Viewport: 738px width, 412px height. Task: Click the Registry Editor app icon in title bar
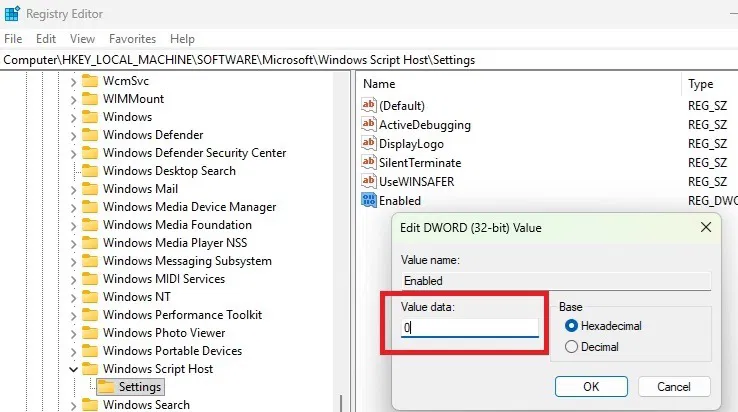point(13,14)
